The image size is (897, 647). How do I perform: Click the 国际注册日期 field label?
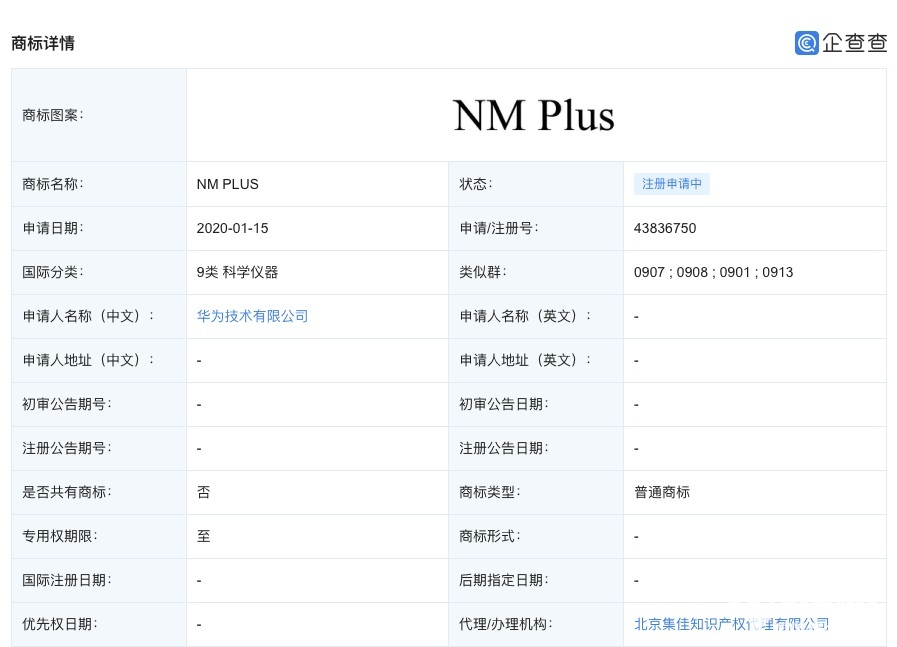[x=67, y=580]
